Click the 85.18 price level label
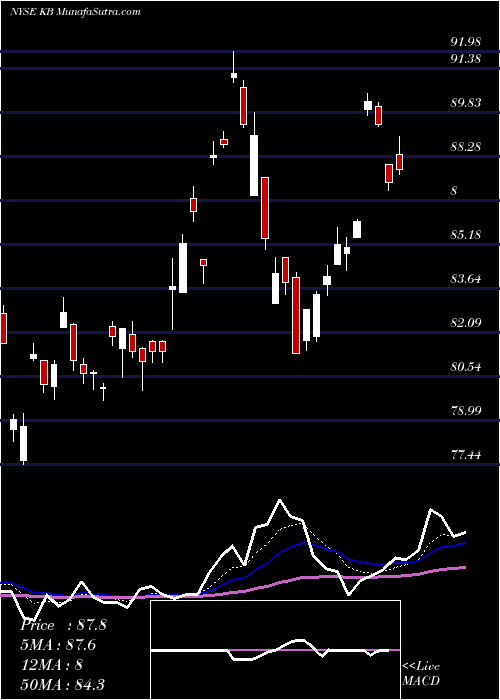Screen dimensions: 500x700 (466, 234)
